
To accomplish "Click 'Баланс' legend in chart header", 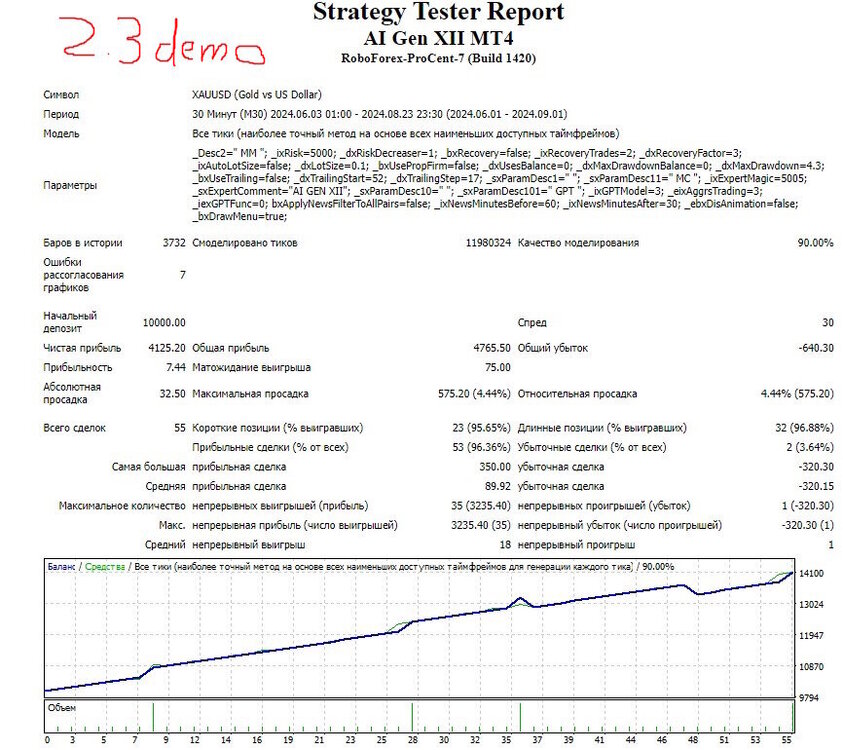I will (61, 567).
